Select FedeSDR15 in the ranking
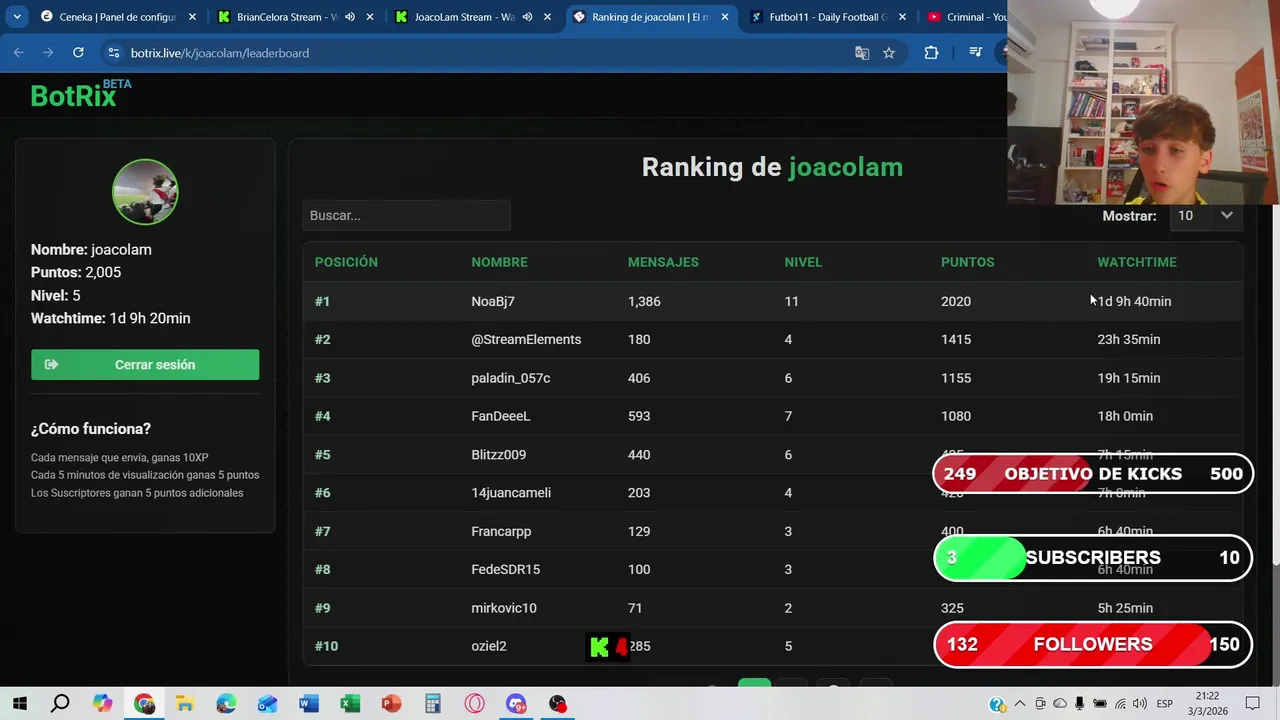The width and height of the screenshot is (1280, 720). pos(506,569)
